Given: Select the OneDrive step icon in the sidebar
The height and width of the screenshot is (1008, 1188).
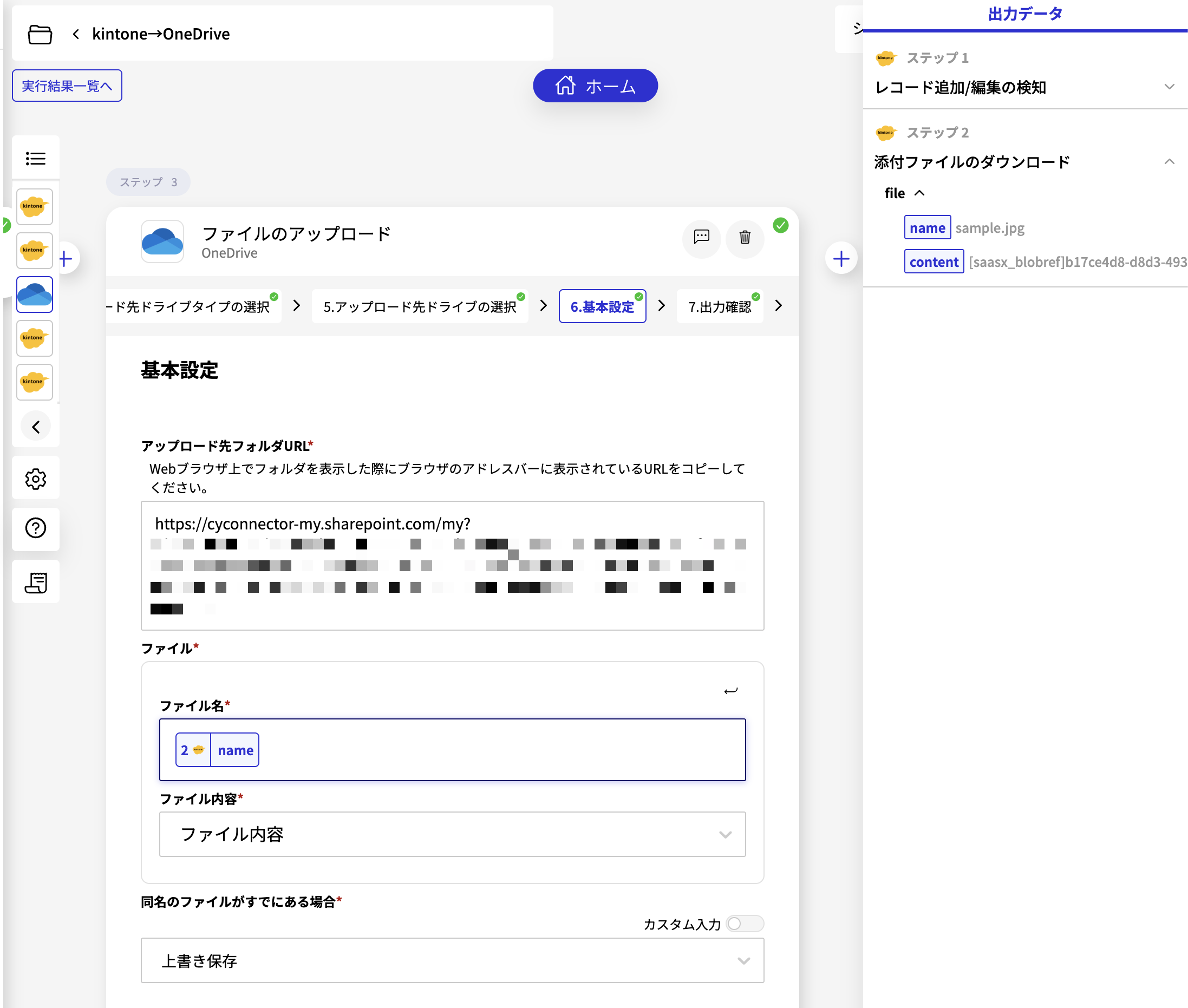Looking at the screenshot, I should click(x=34, y=294).
